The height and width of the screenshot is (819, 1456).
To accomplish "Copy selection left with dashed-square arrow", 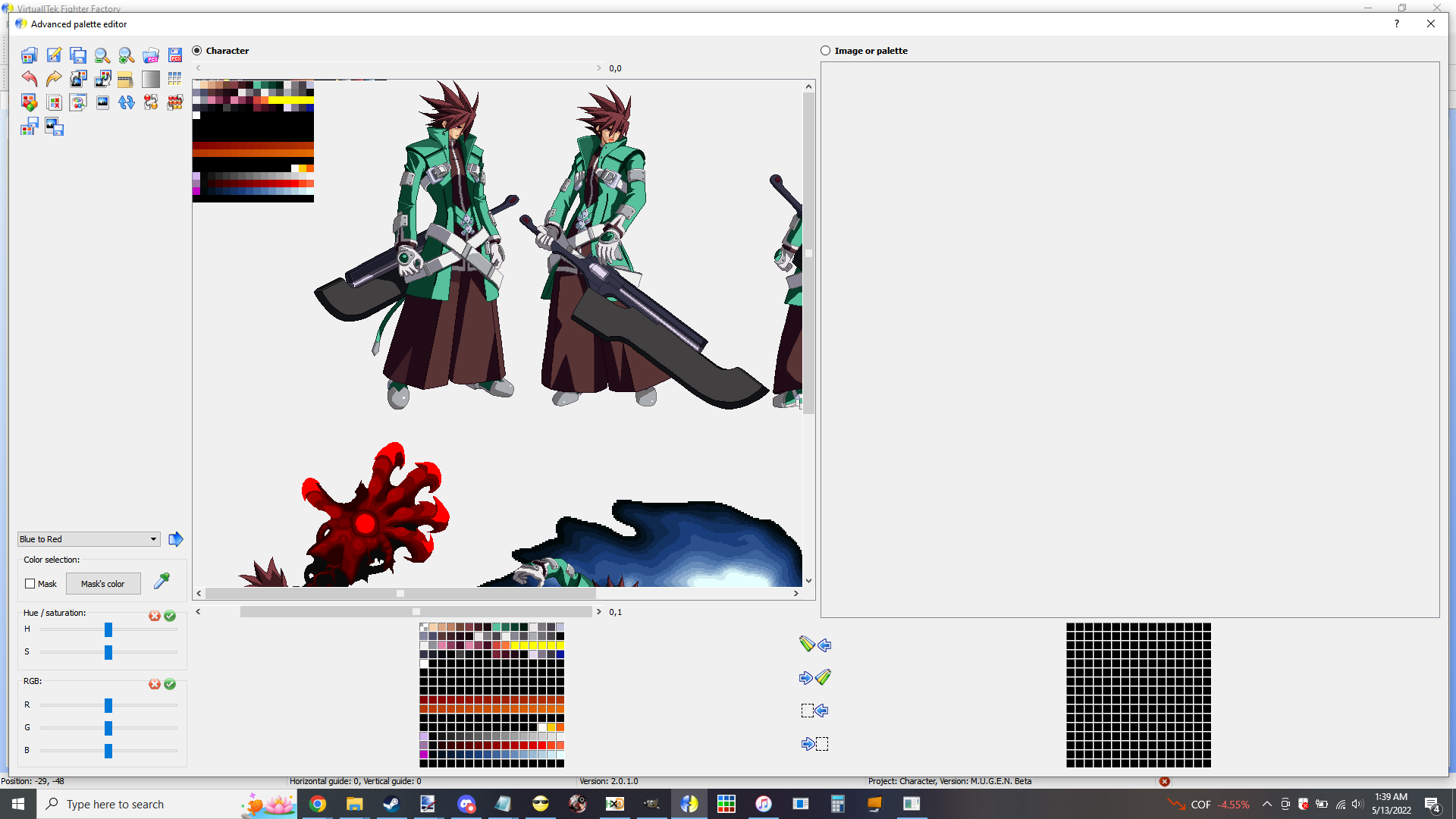I will [814, 711].
